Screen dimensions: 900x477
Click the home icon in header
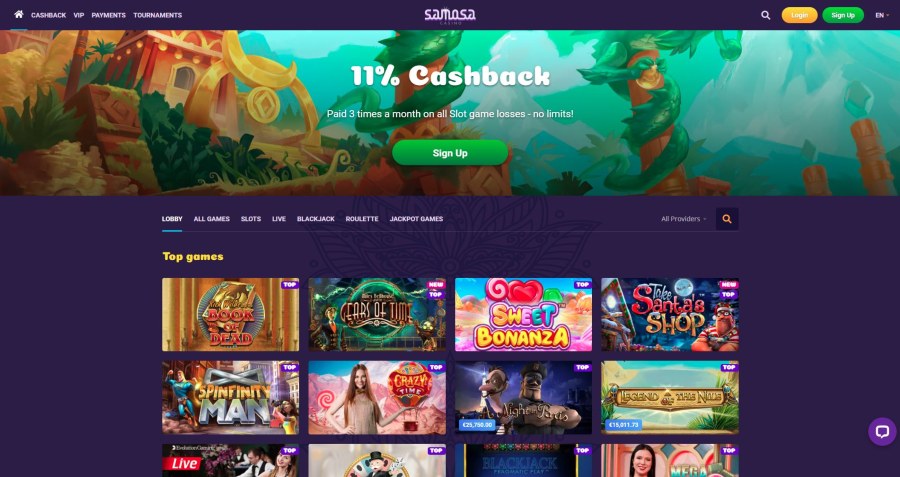point(19,14)
